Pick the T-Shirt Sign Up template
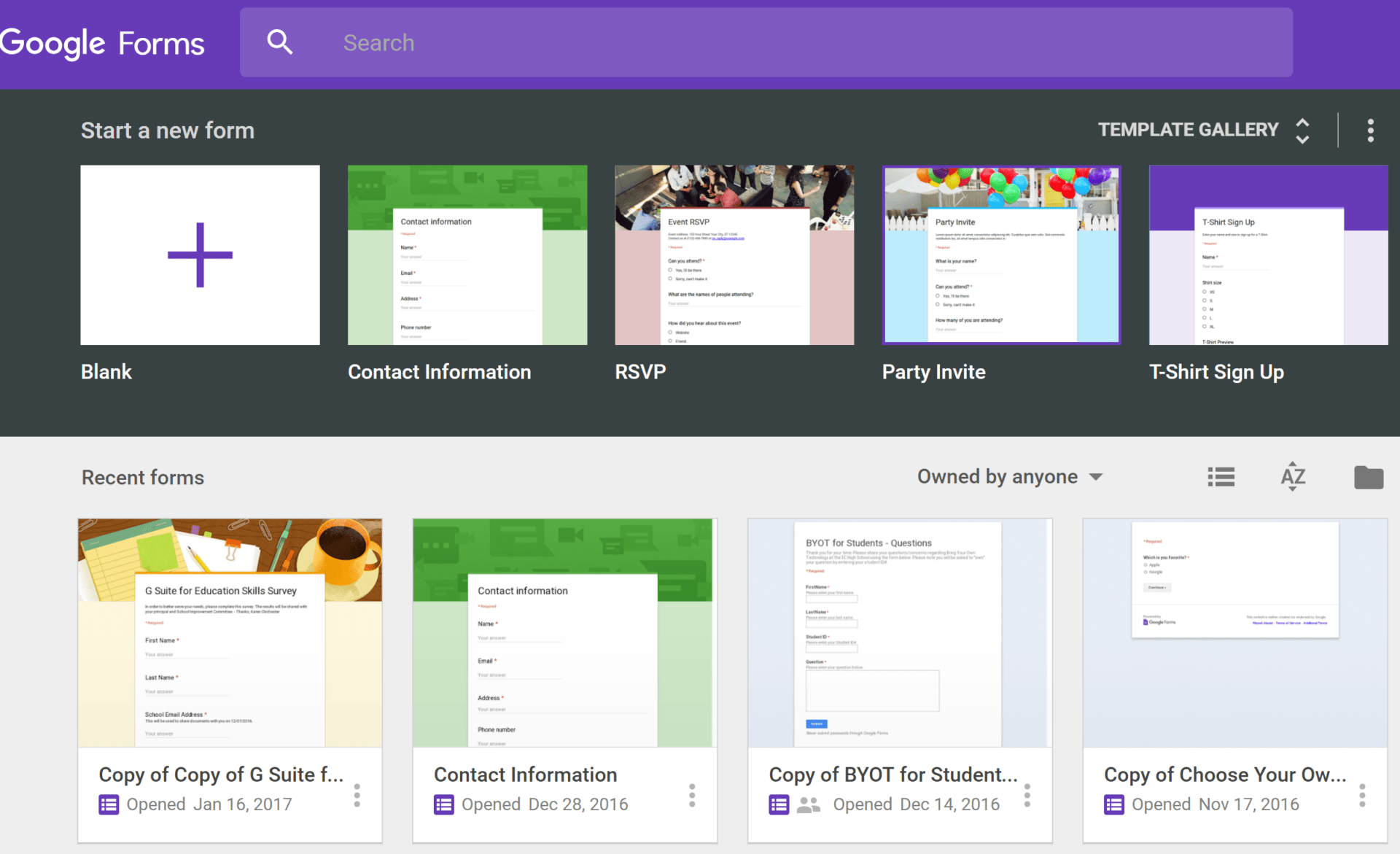 click(x=1268, y=255)
